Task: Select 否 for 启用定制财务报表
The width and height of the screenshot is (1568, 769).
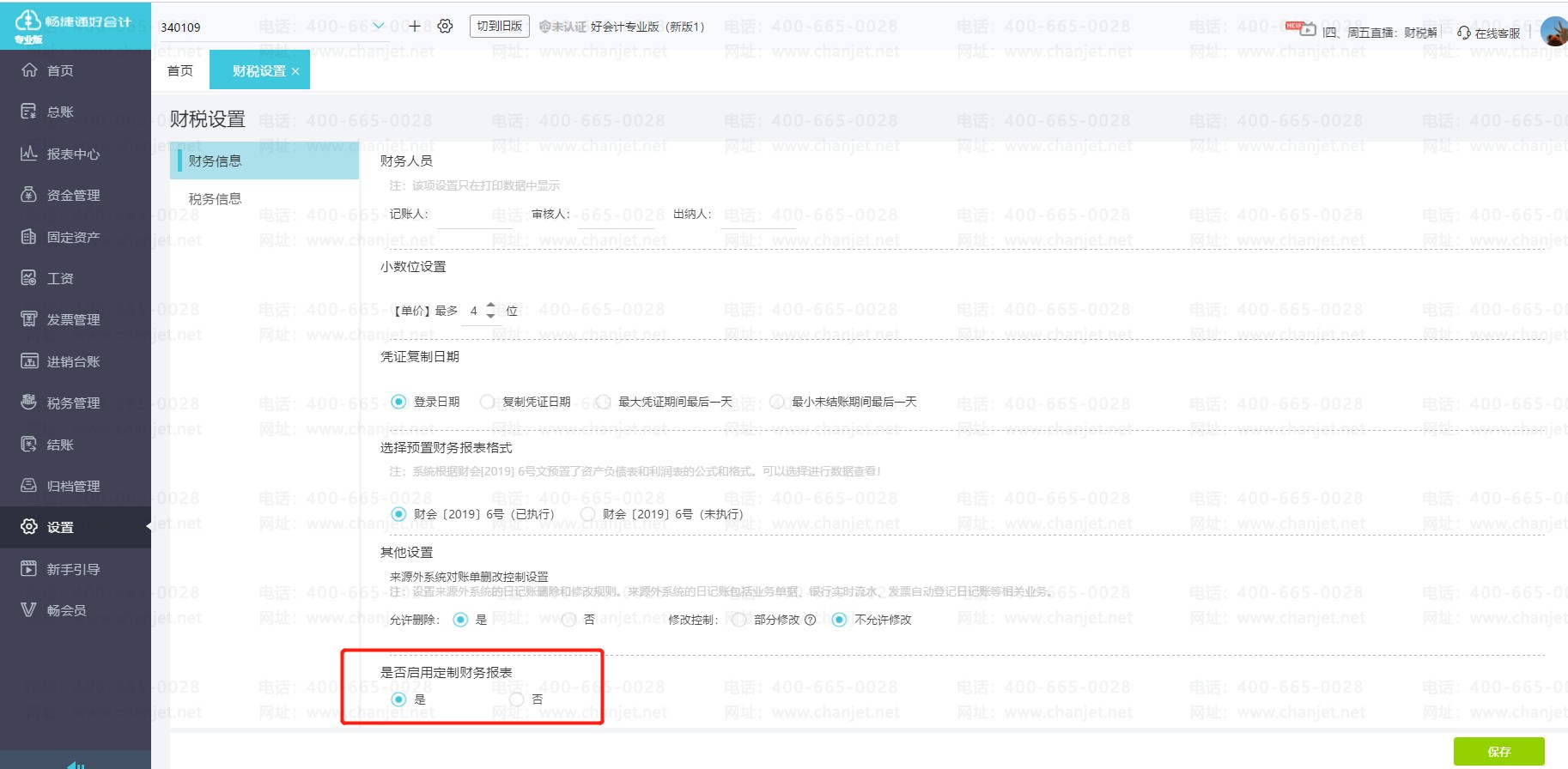Action: point(517,699)
